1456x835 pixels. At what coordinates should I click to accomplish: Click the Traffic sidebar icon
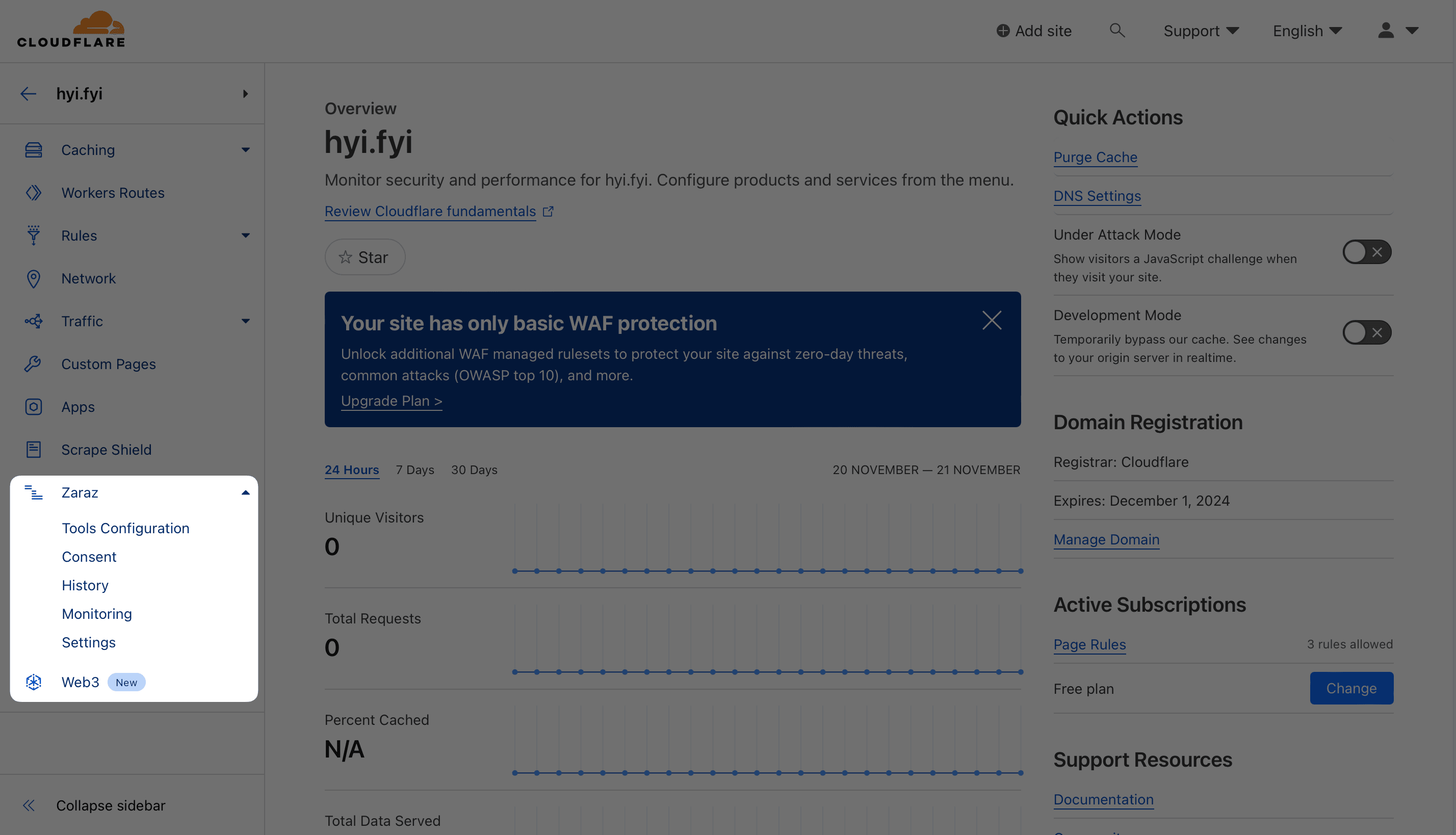(33, 321)
